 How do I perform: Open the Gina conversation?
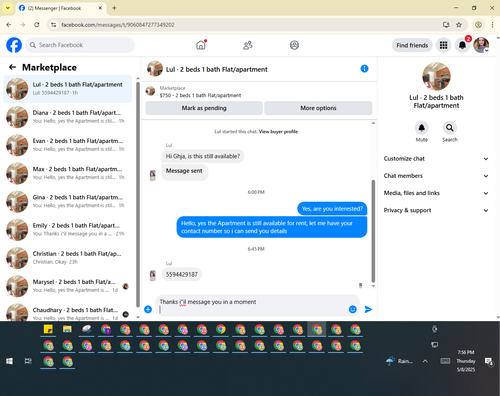[68, 201]
